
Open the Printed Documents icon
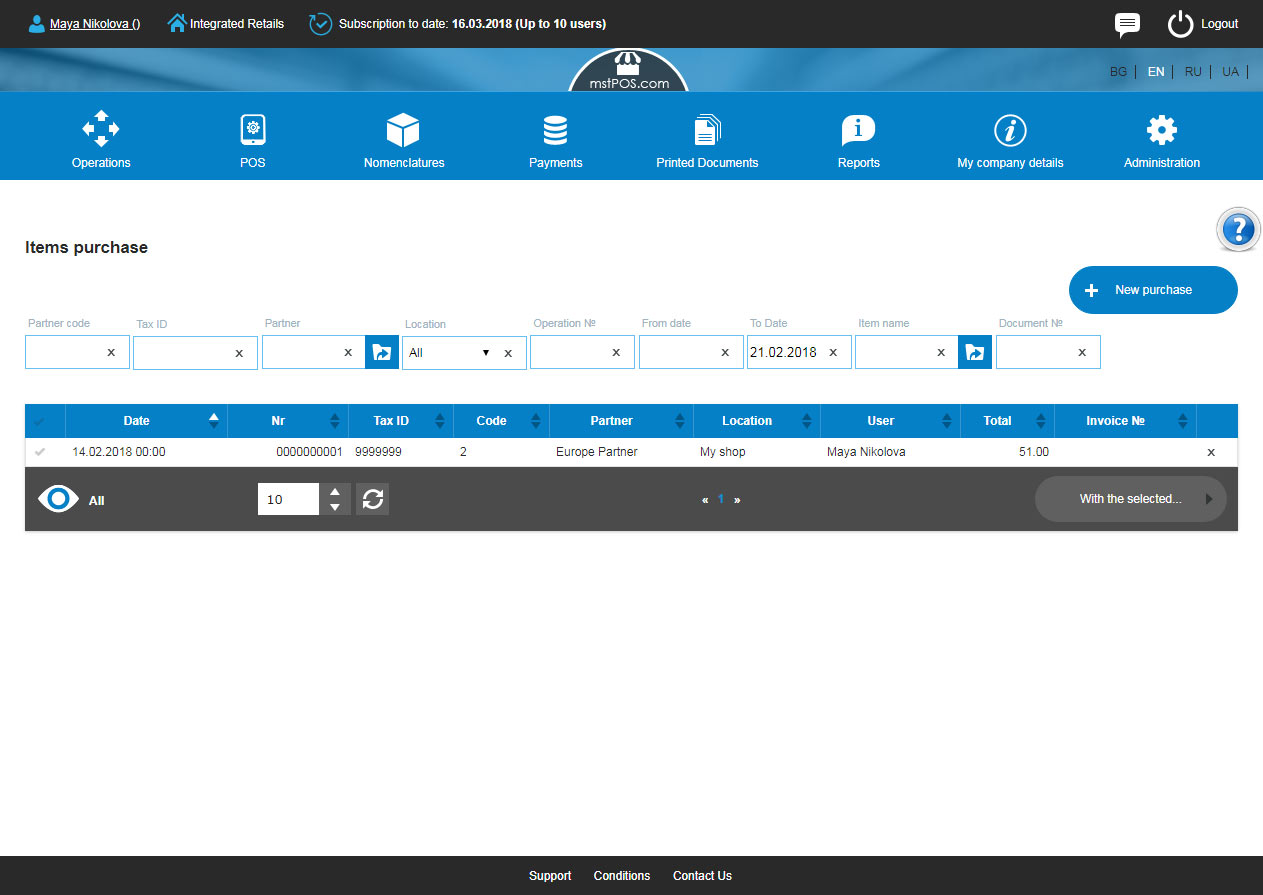tap(707, 130)
